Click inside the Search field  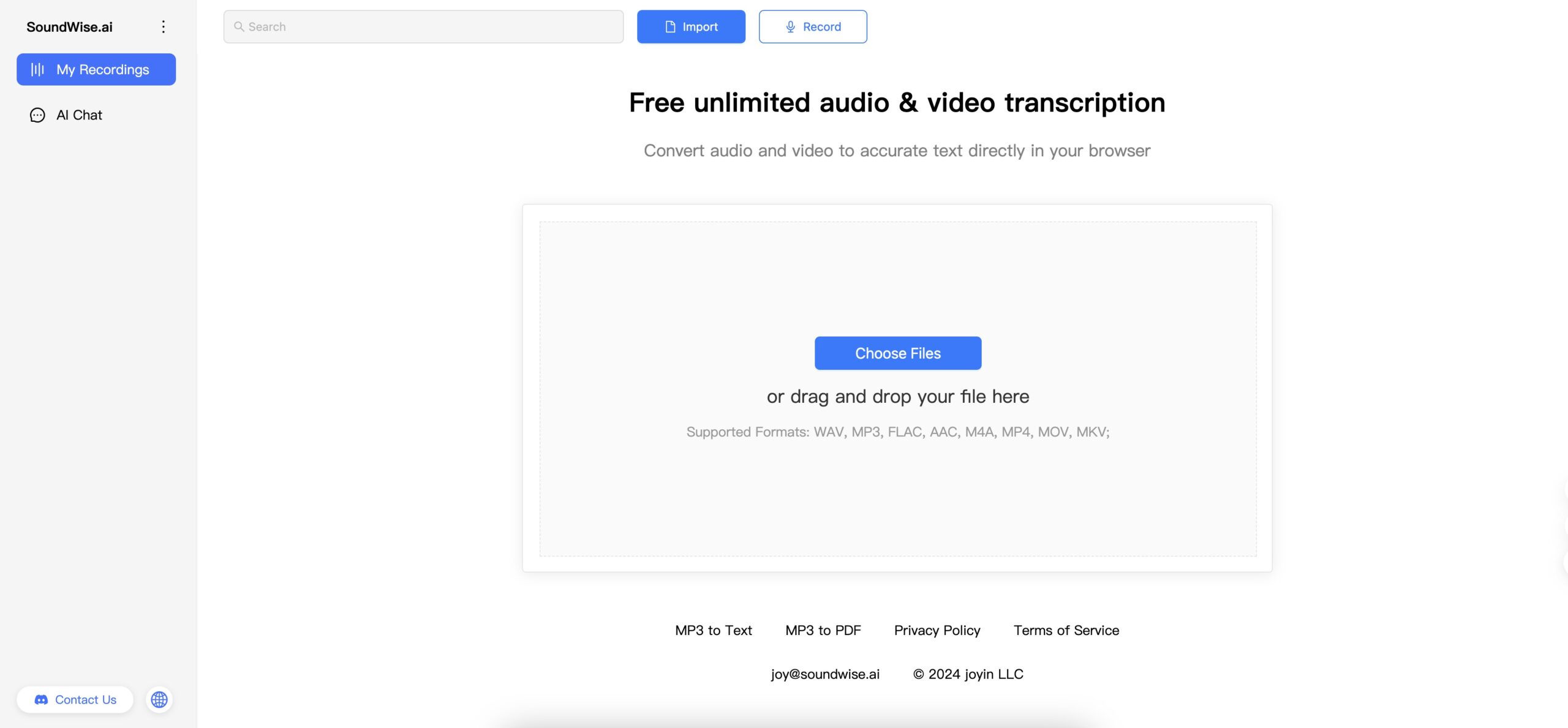pyautogui.click(x=423, y=26)
